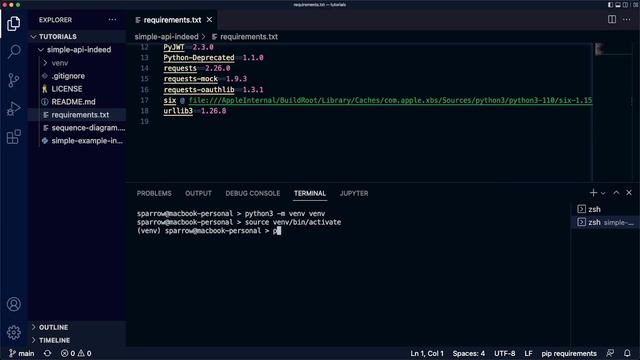The height and width of the screenshot is (360, 640).
Task: Change encoding via UTF-8 indicator
Action: click(x=504, y=353)
